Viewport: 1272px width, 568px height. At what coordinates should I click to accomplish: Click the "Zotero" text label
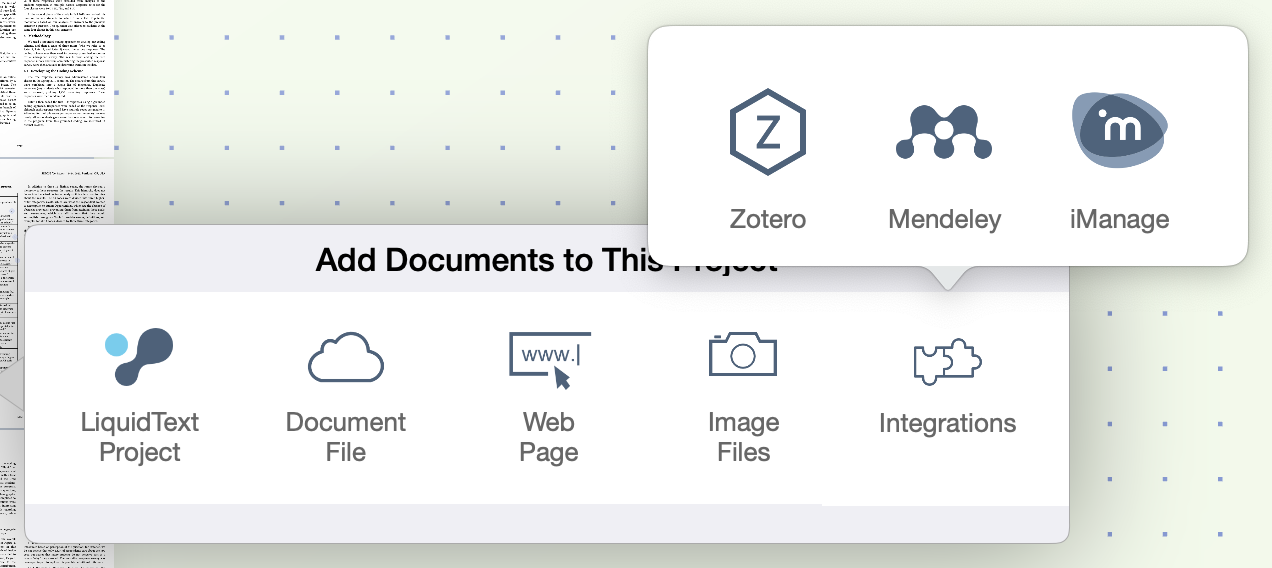[768, 218]
